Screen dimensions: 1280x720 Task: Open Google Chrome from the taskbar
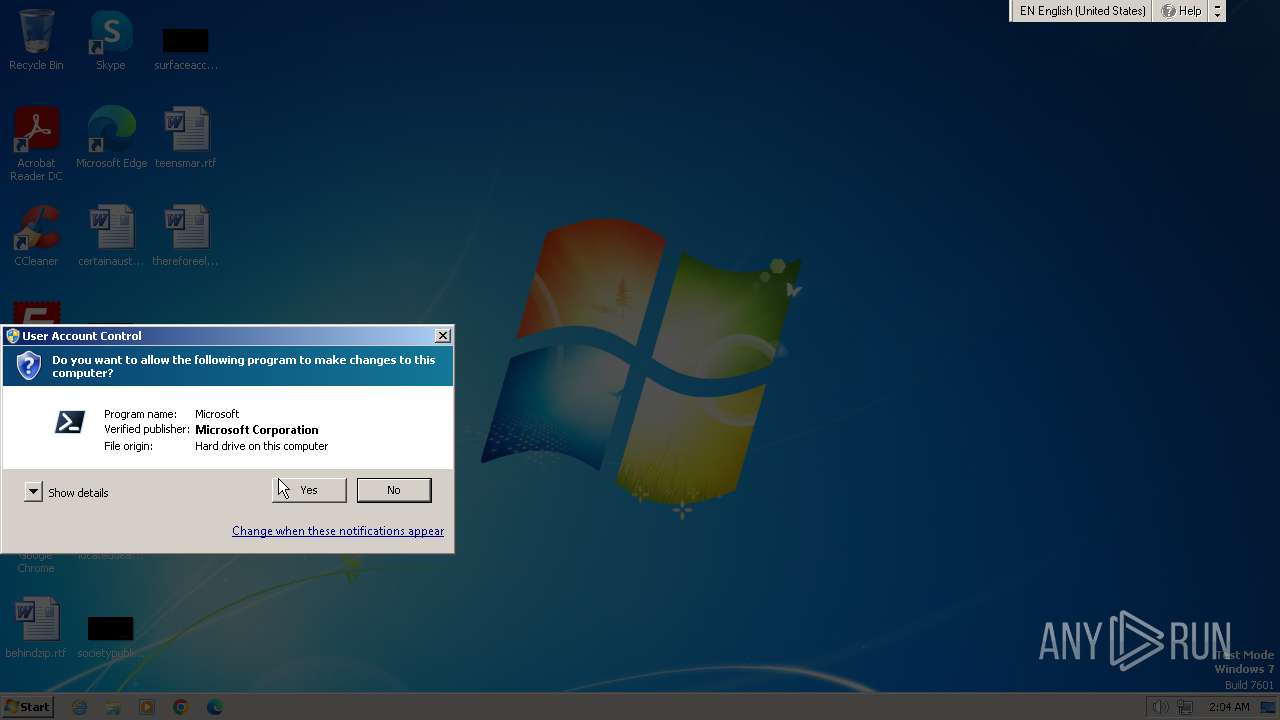tap(181, 707)
